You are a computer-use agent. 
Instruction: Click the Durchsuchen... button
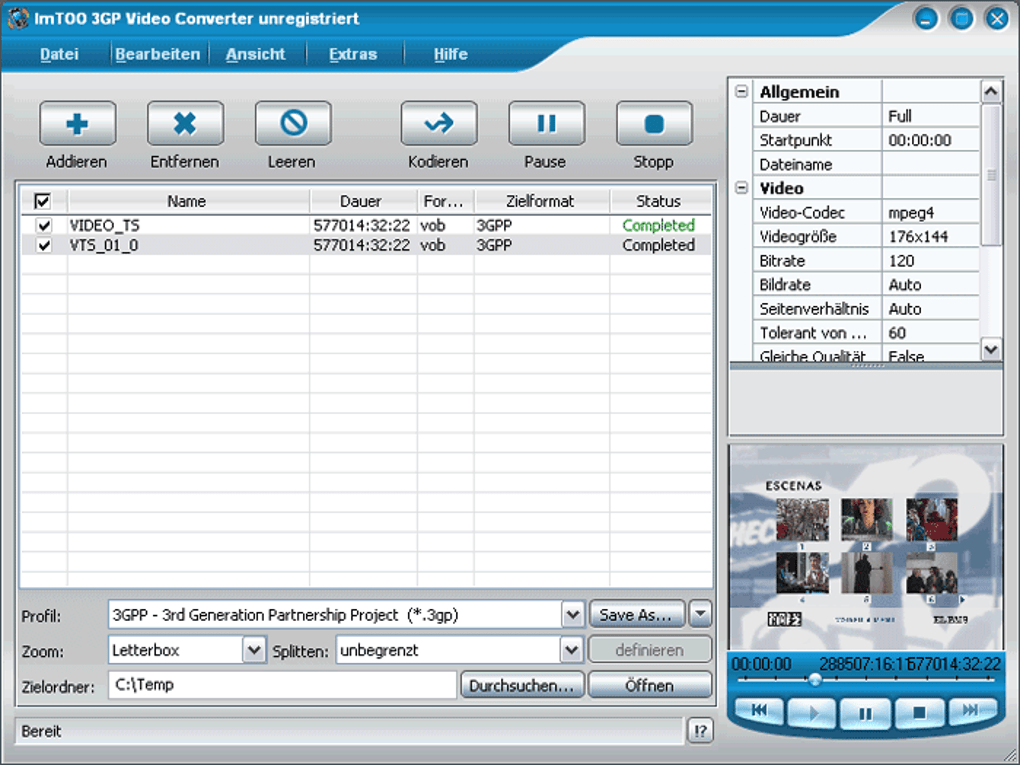click(522, 686)
